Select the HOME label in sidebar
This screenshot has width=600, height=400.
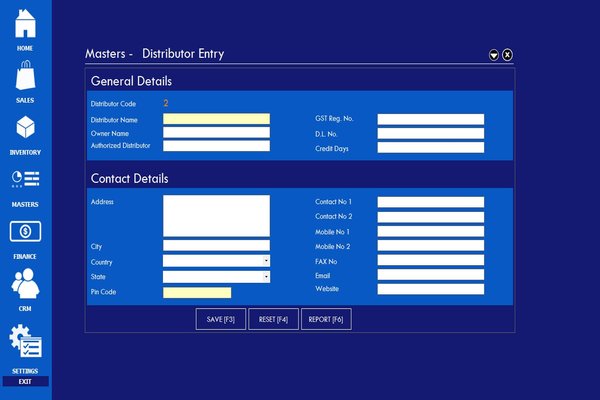(25, 48)
